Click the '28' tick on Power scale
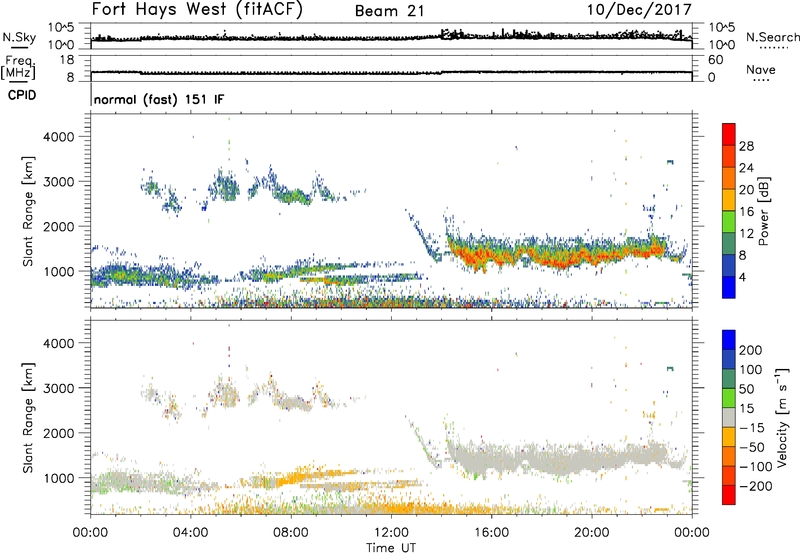This screenshot has width=800, height=554. click(746, 146)
